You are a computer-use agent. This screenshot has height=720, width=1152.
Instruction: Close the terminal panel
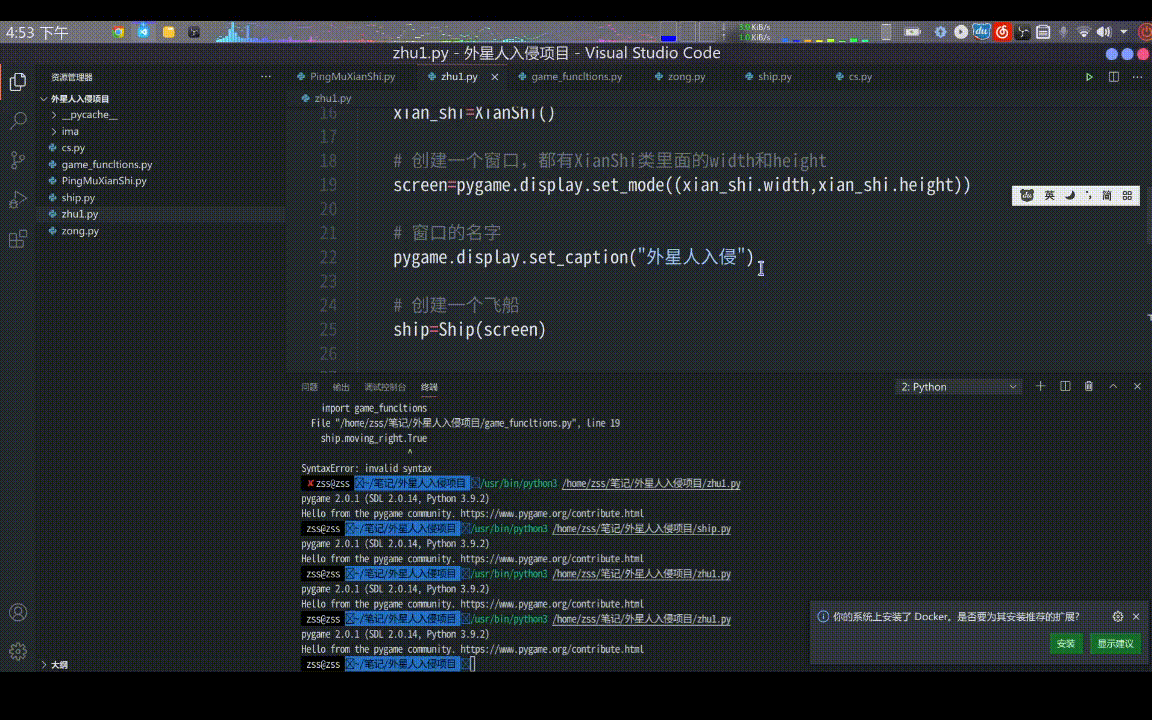tap(1137, 386)
